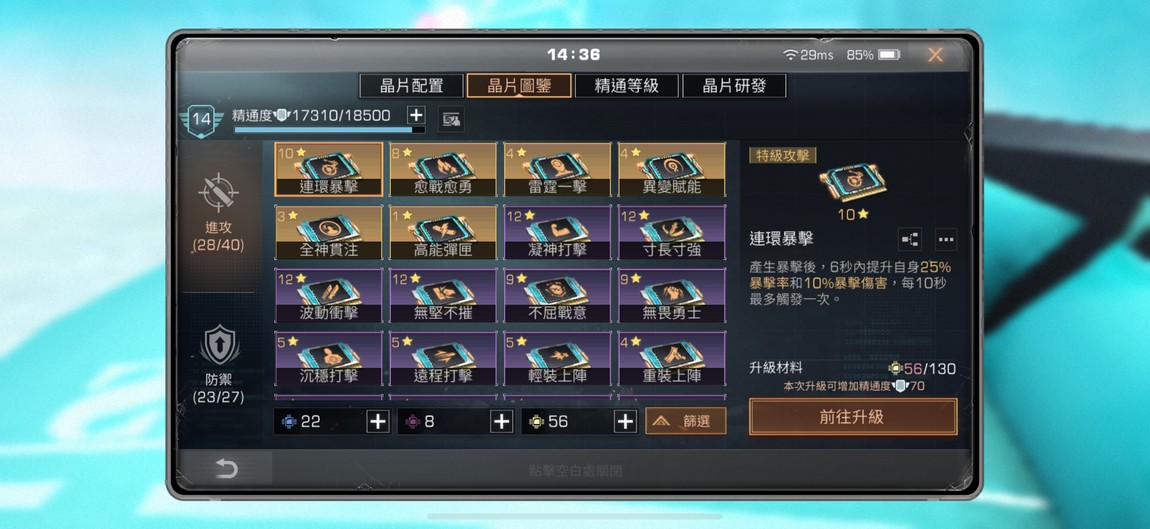The height and width of the screenshot is (529, 1150).
Task: Open the three-dots more options icon
Action: click(946, 239)
